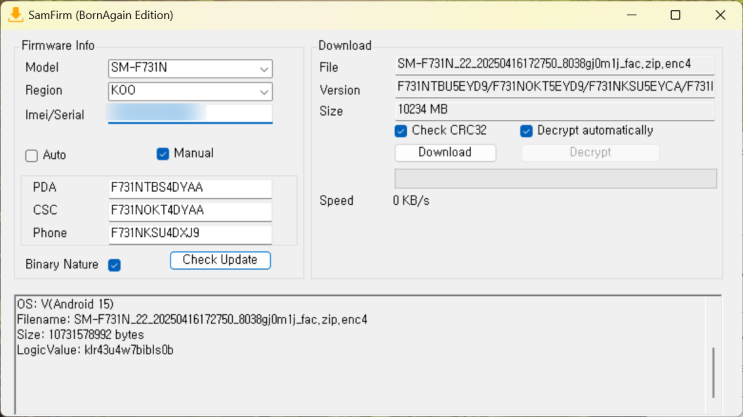Screen dimensions: 743x417
Task: Close the SamFirm window
Action: 721,15
